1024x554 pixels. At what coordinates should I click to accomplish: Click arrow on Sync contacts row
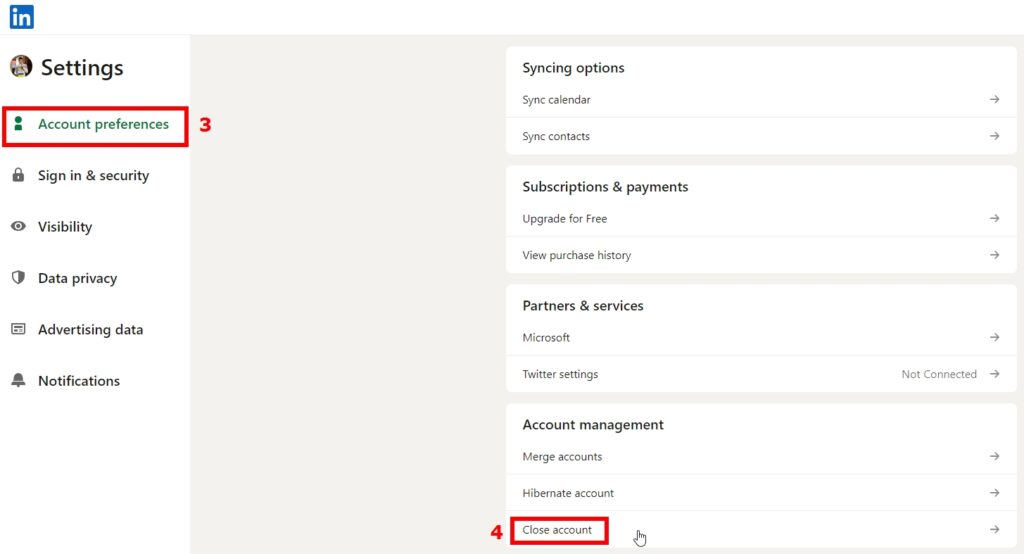click(994, 136)
